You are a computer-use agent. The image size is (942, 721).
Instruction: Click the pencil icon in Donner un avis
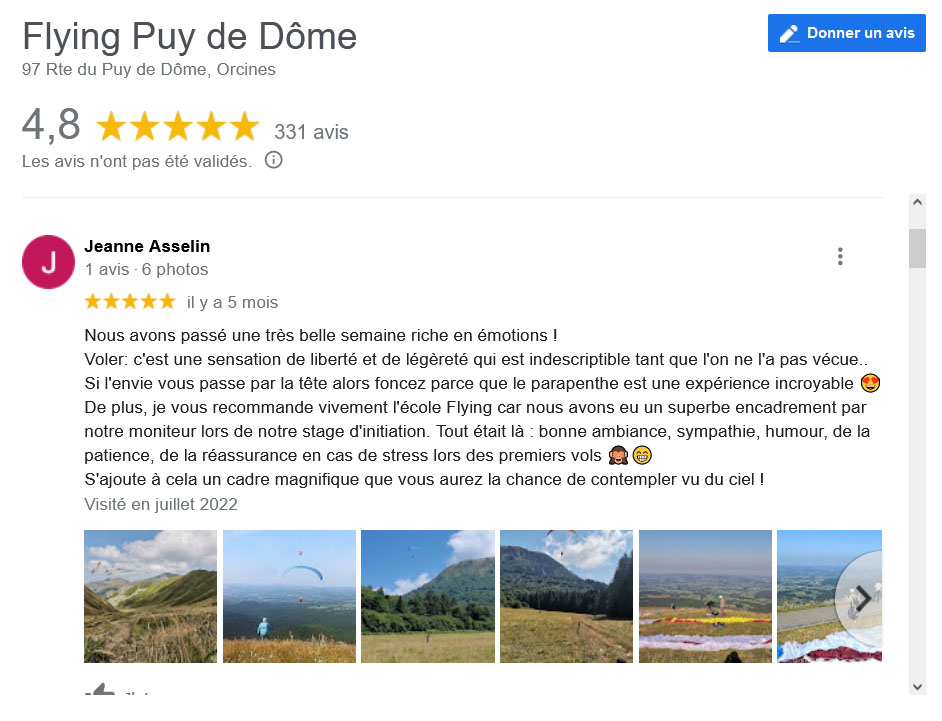(x=789, y=34)
